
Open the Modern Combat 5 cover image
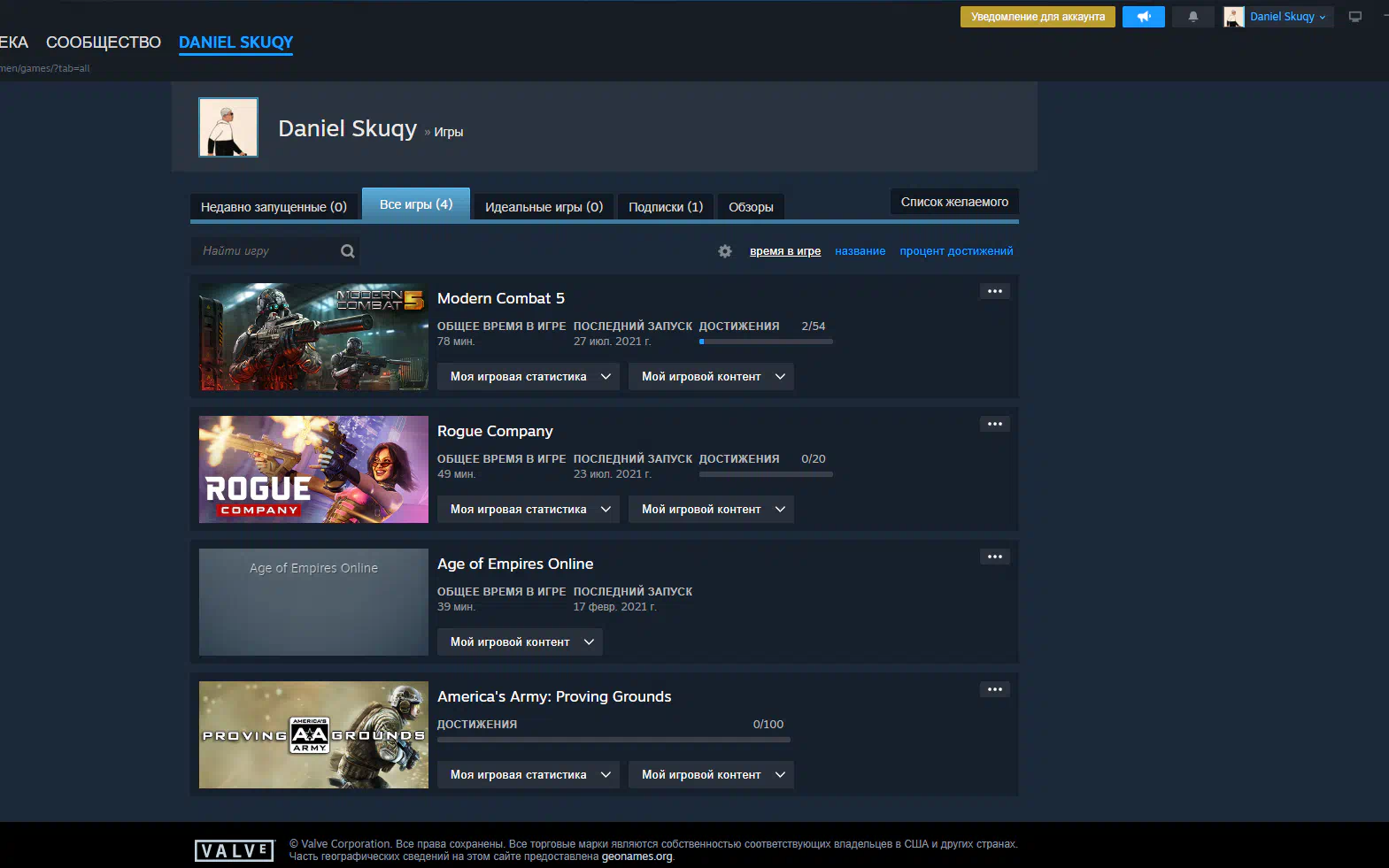(313, 336)
